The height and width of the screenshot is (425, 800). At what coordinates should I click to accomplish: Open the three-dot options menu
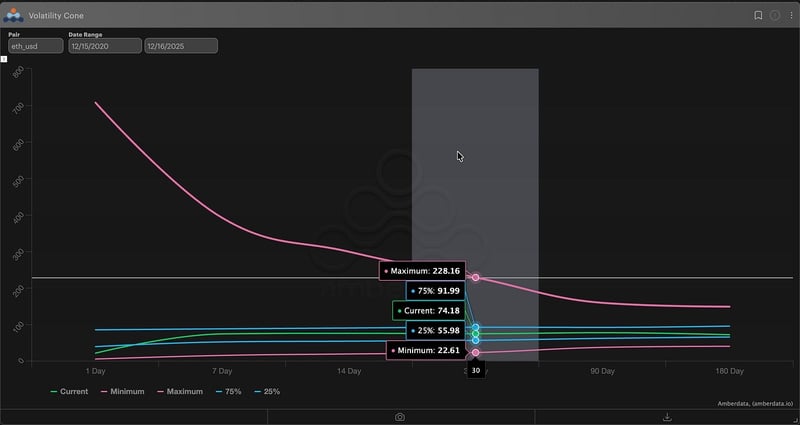[x=791, y=15]
